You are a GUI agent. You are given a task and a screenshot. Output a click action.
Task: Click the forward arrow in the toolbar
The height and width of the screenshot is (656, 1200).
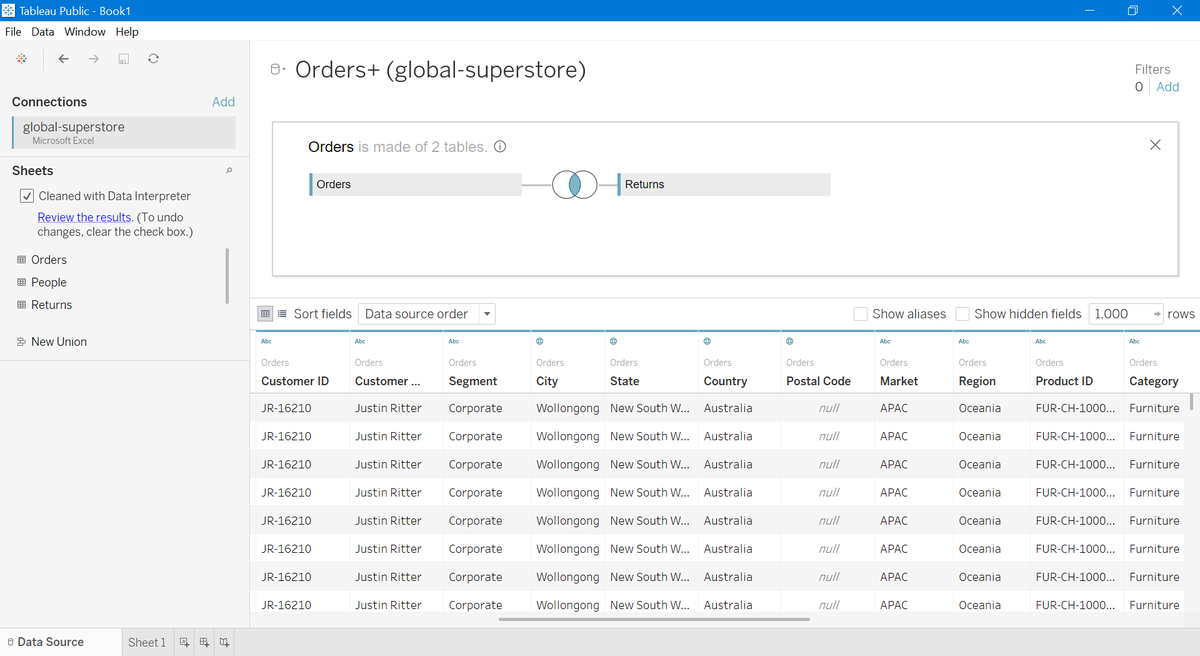tap(94, 59)
